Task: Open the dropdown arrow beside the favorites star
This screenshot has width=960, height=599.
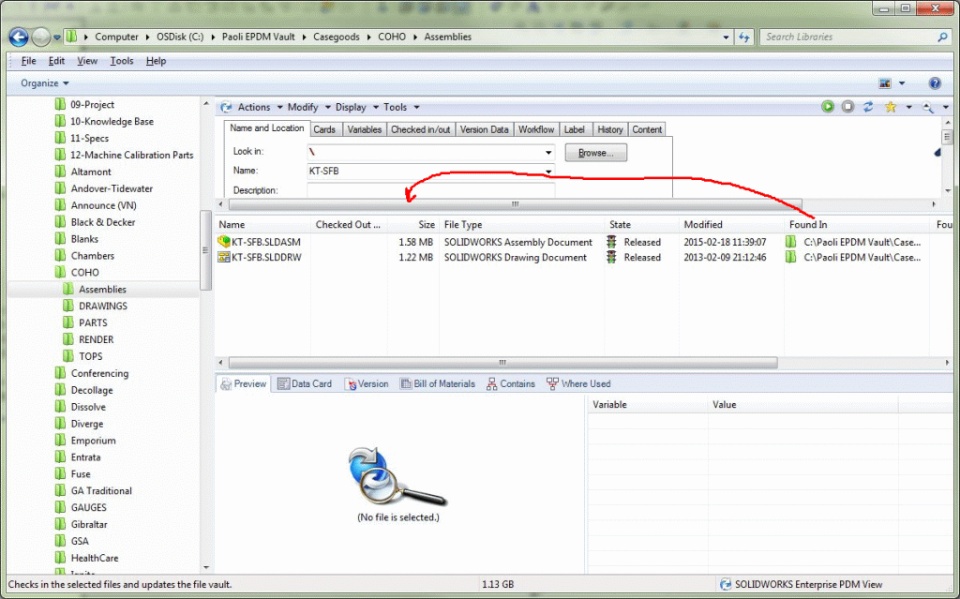Action: (909, 107)
